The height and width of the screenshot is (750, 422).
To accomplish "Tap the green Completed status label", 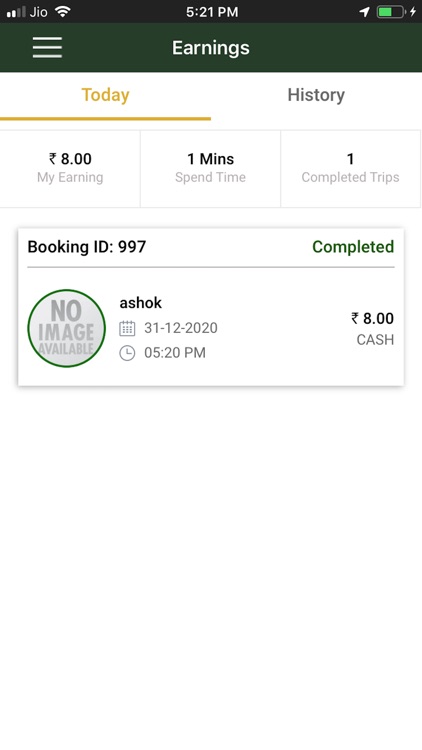I will tap(353, 247).
